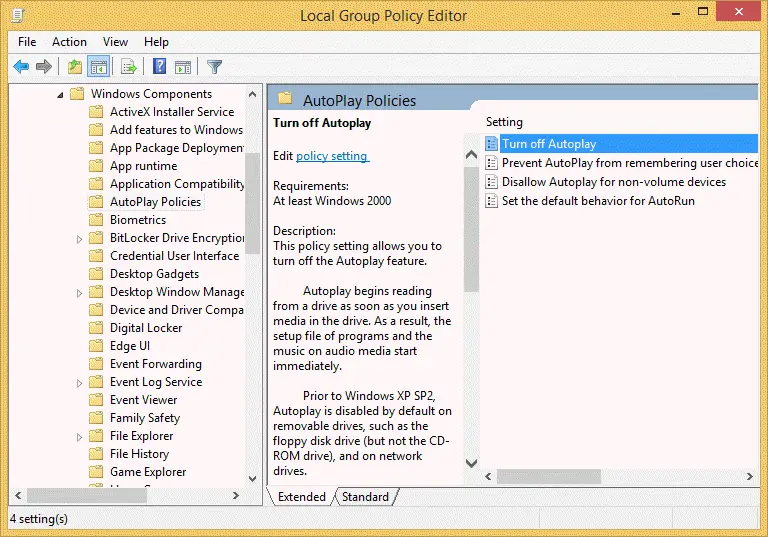The width and height of the screenshot is (768, 537).
Task: Expand the BitLocker Drive Encryption node
Action: click(x=79, y=239)
